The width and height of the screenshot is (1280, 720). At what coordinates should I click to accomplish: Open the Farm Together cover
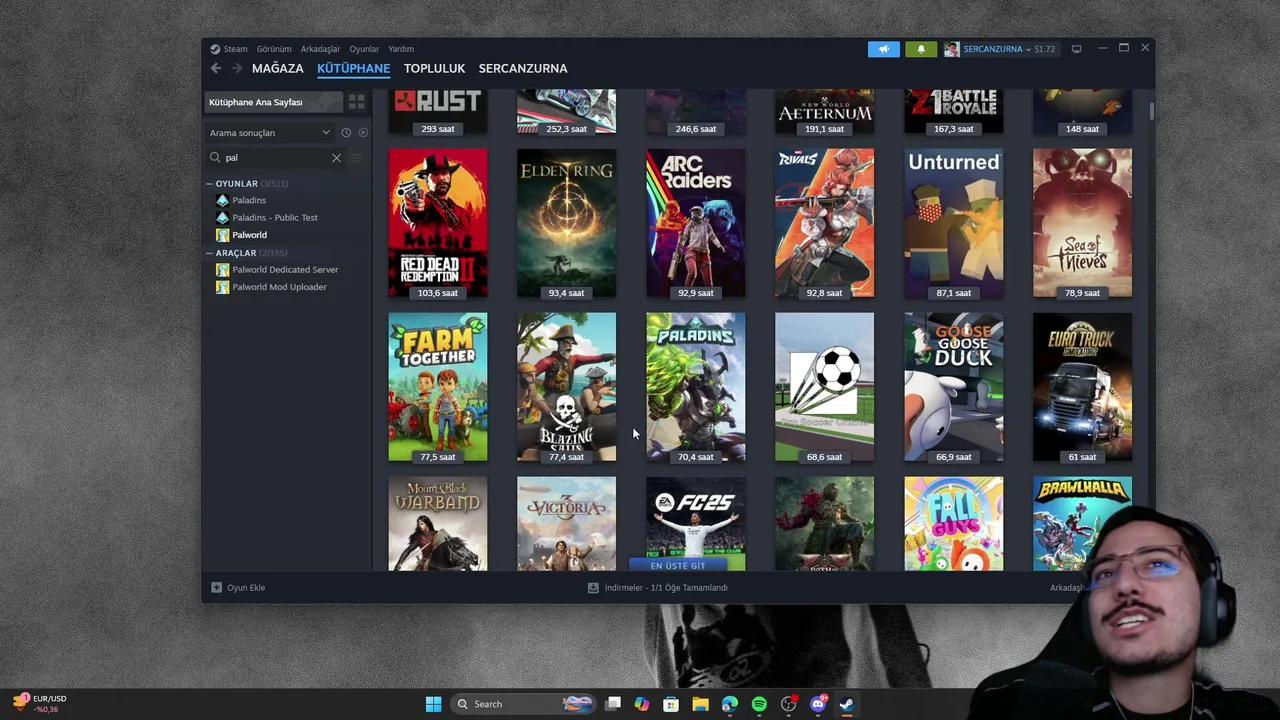pyautogui.click(x=438, y=387)
